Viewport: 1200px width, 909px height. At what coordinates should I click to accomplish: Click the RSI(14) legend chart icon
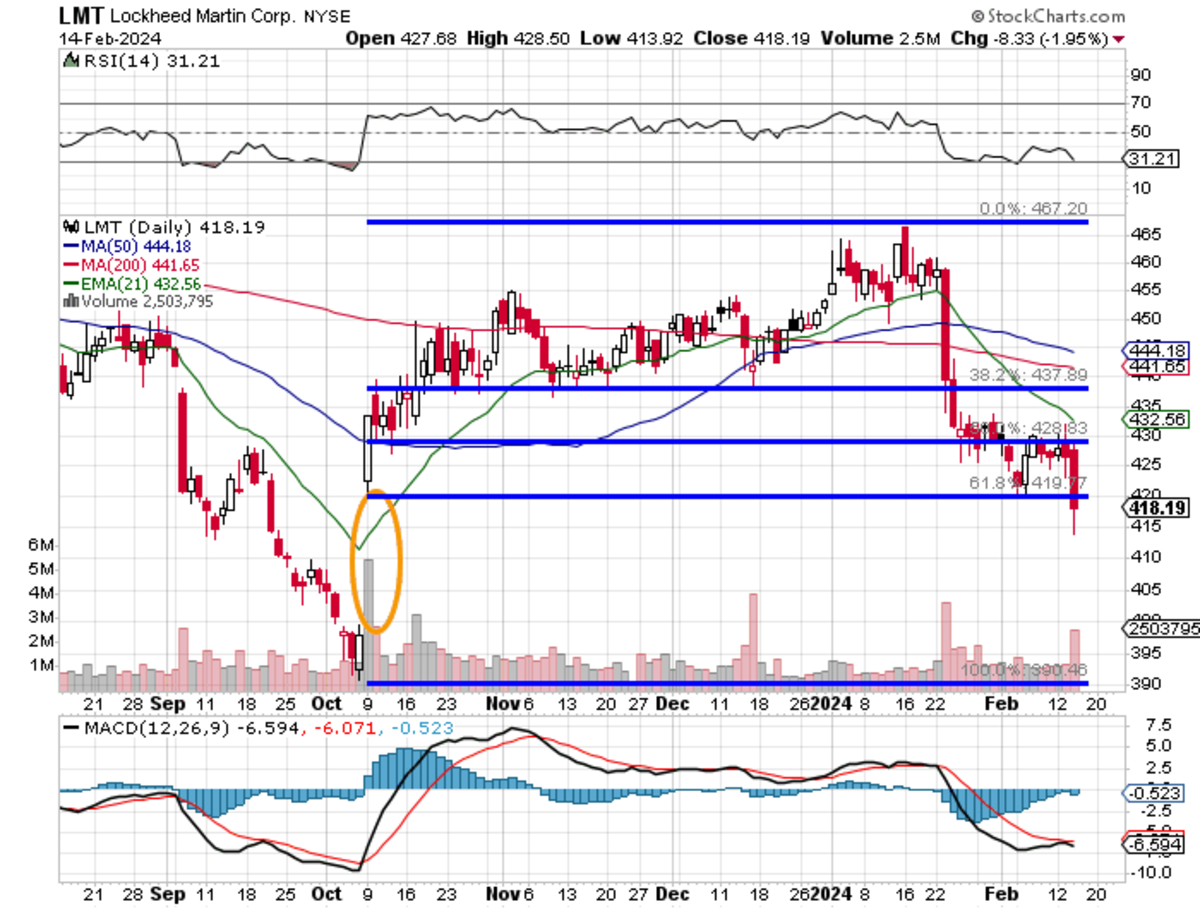(71, 61)
